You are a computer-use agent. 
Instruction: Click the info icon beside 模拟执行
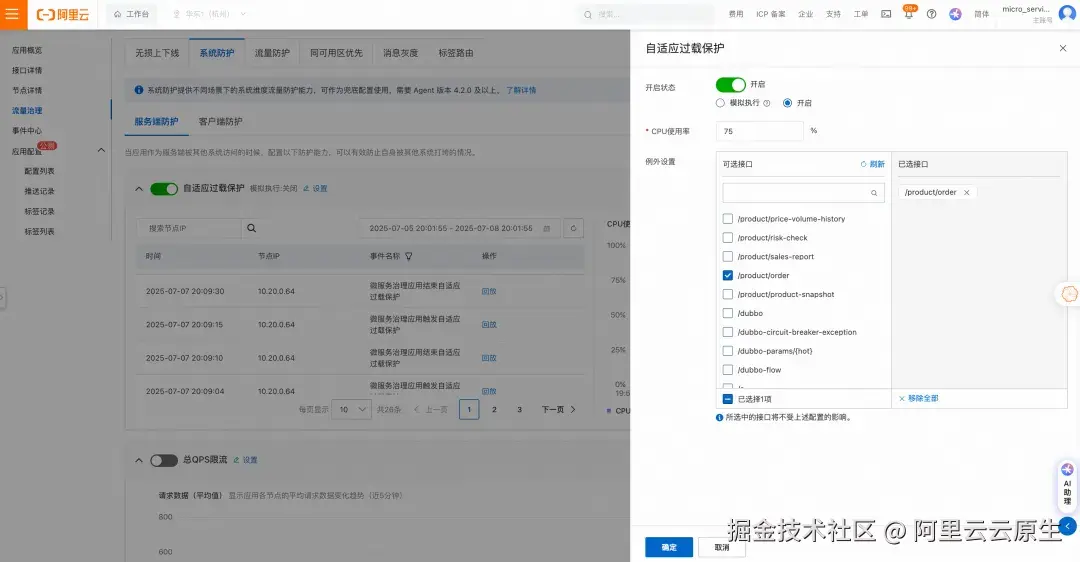coord(766,103)
